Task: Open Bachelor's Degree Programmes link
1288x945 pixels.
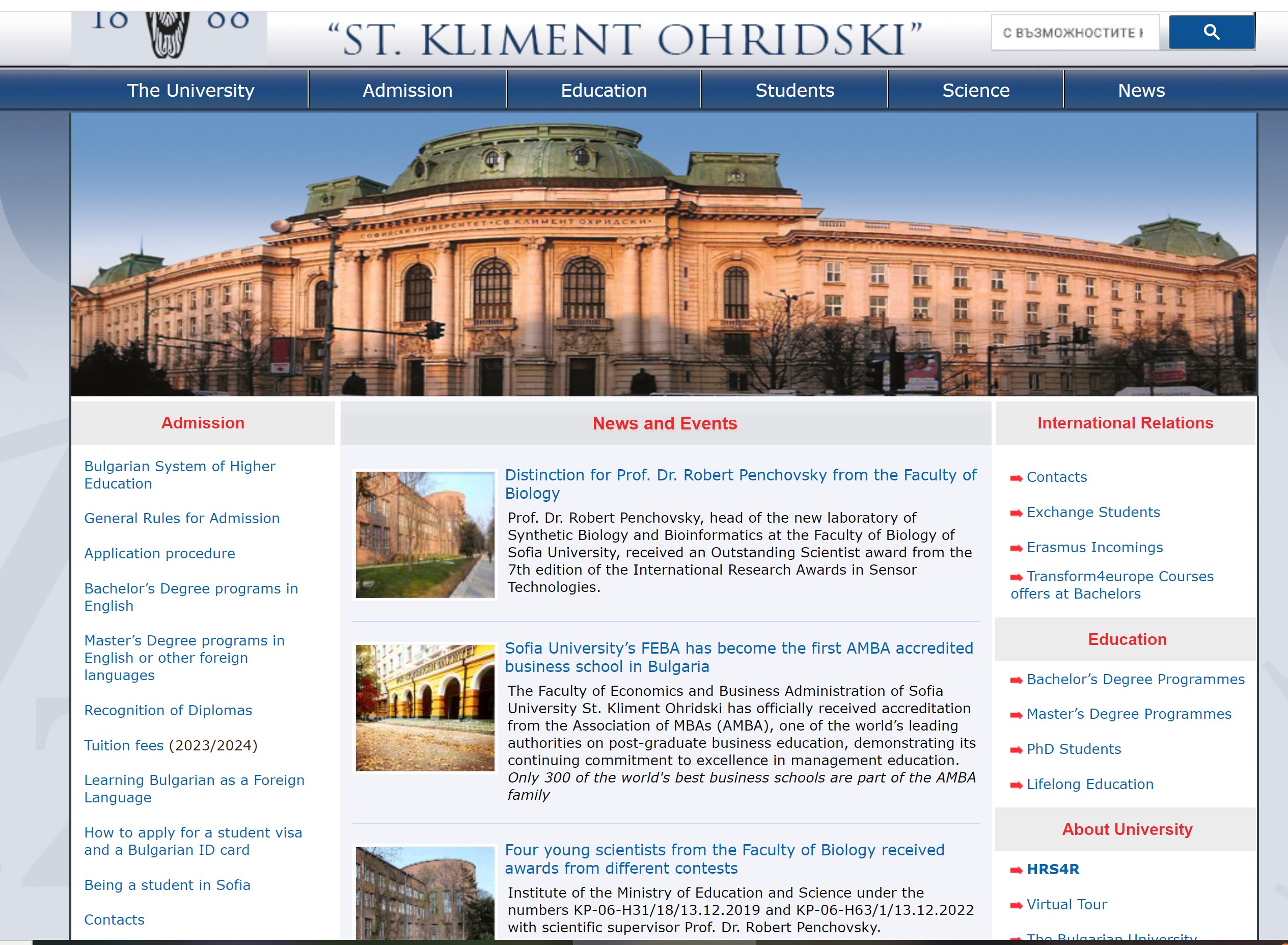Action: [x=1135, y=679]
